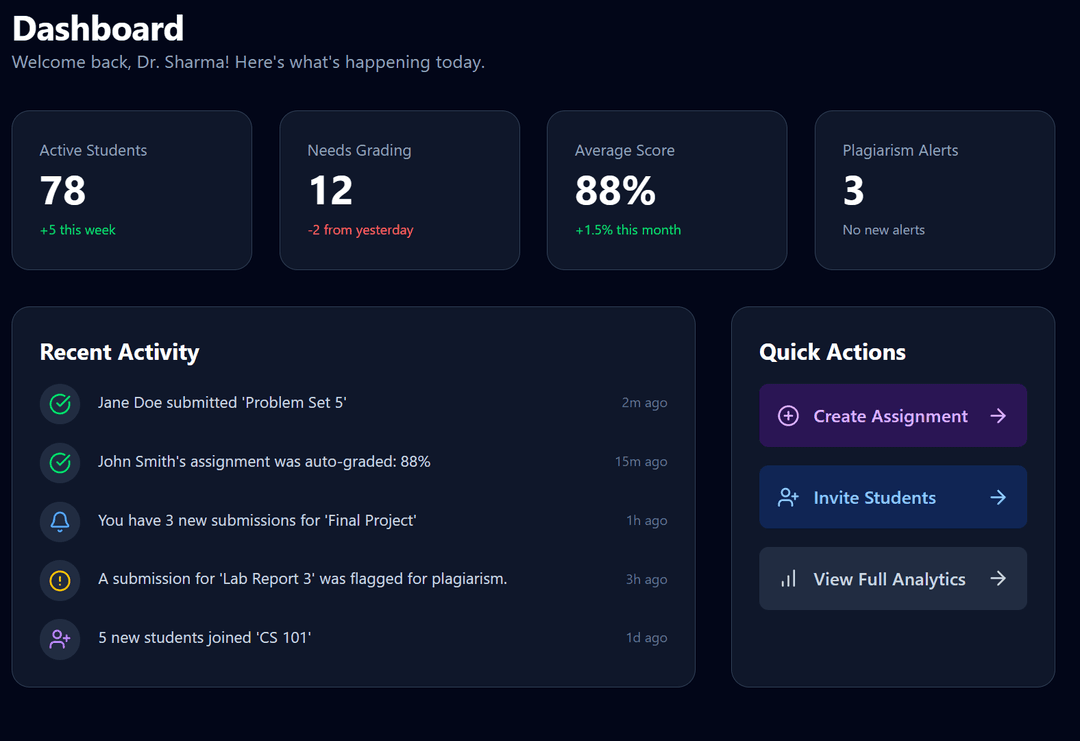Select the bell notification icon for new submissions
Image resolution: width=1080 pixels, height=741 pixels.
click(x=59, y=521)
